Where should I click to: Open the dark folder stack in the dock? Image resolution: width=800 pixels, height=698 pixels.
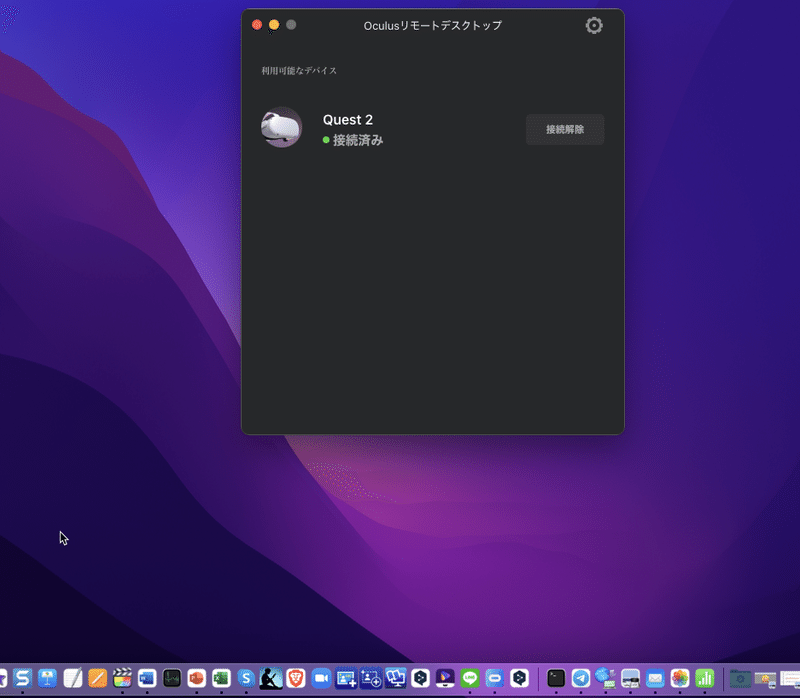(x=740, y=679)
